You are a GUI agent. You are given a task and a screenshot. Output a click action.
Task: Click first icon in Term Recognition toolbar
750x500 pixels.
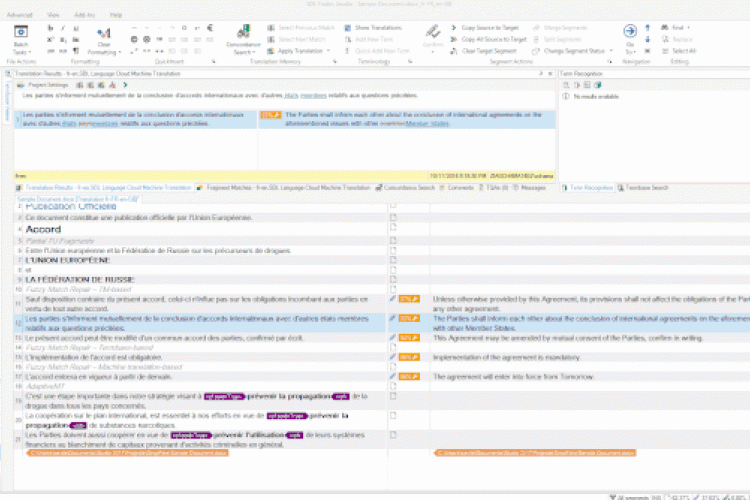[566, 85]
